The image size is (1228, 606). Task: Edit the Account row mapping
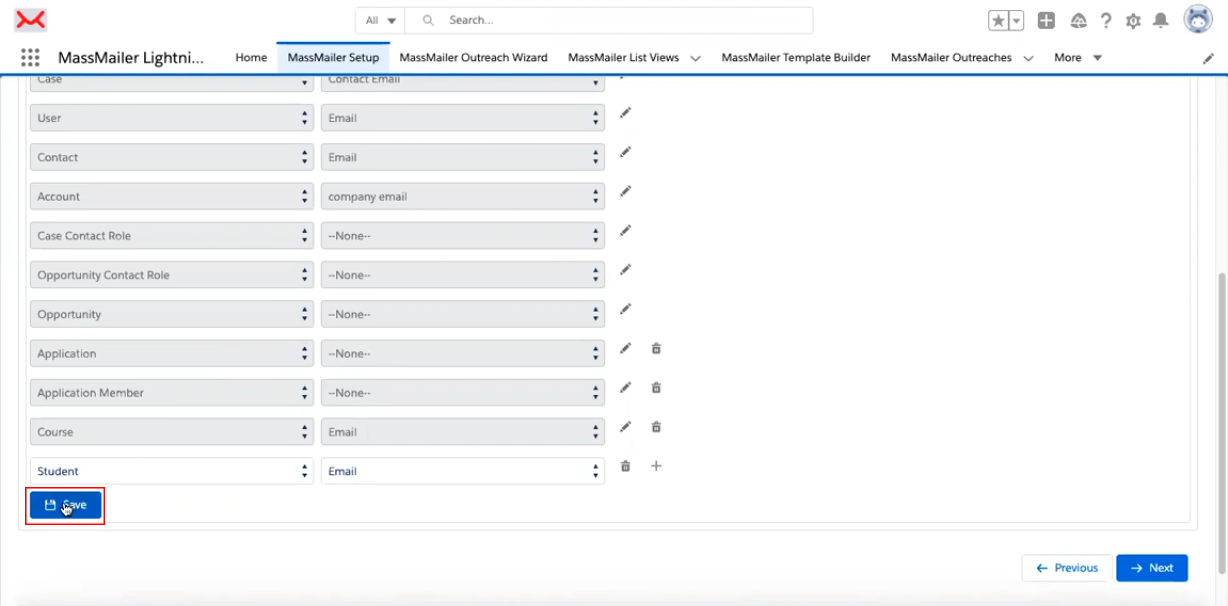pos(625,191)
